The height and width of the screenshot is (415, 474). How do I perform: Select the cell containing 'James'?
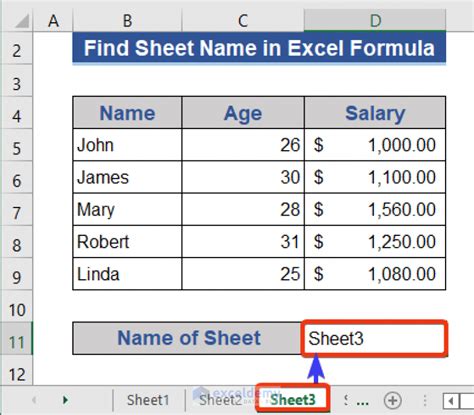(x=127, y=177)
